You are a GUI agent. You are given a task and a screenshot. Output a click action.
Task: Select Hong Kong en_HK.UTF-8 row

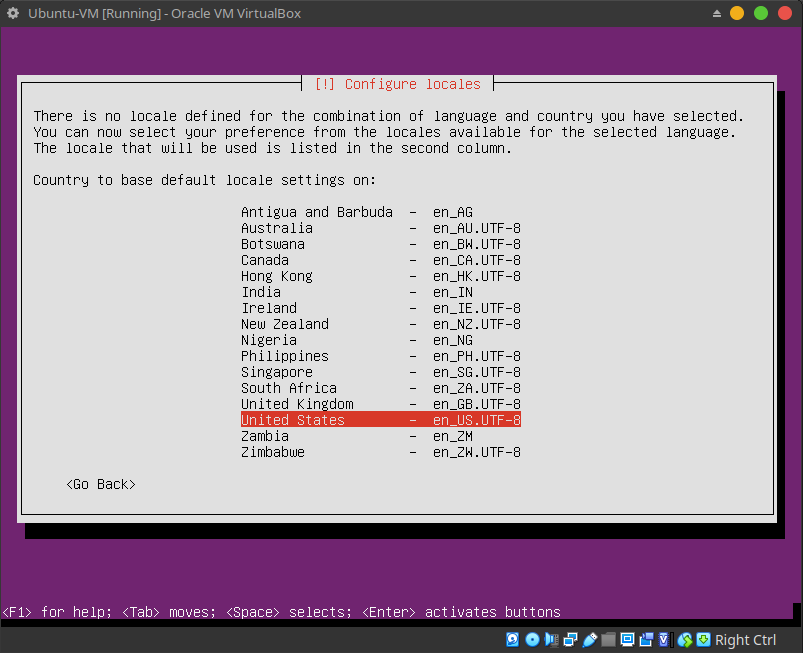pyautogui.click(x=381, y=276)
